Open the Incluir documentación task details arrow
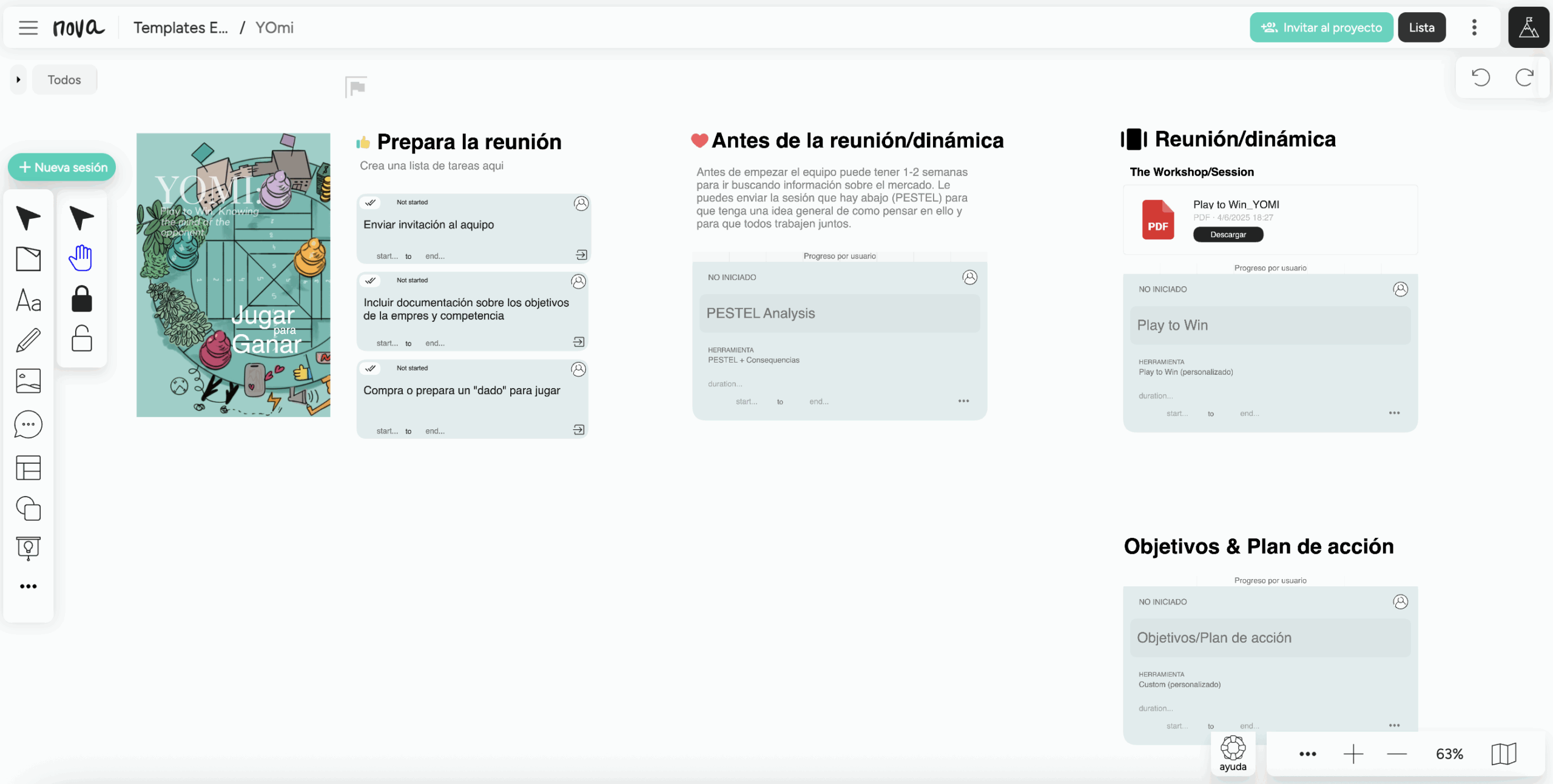Screen dimensions: 1553x784 [x=579, y=342]
